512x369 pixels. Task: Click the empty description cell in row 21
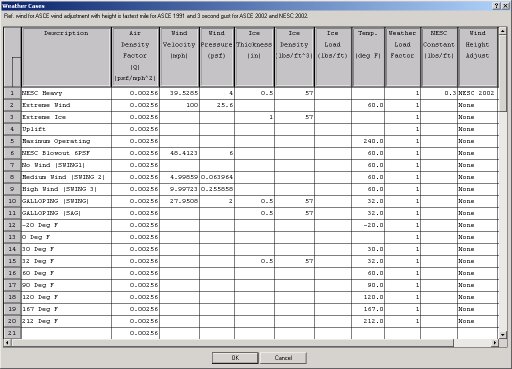coord(66,333)
